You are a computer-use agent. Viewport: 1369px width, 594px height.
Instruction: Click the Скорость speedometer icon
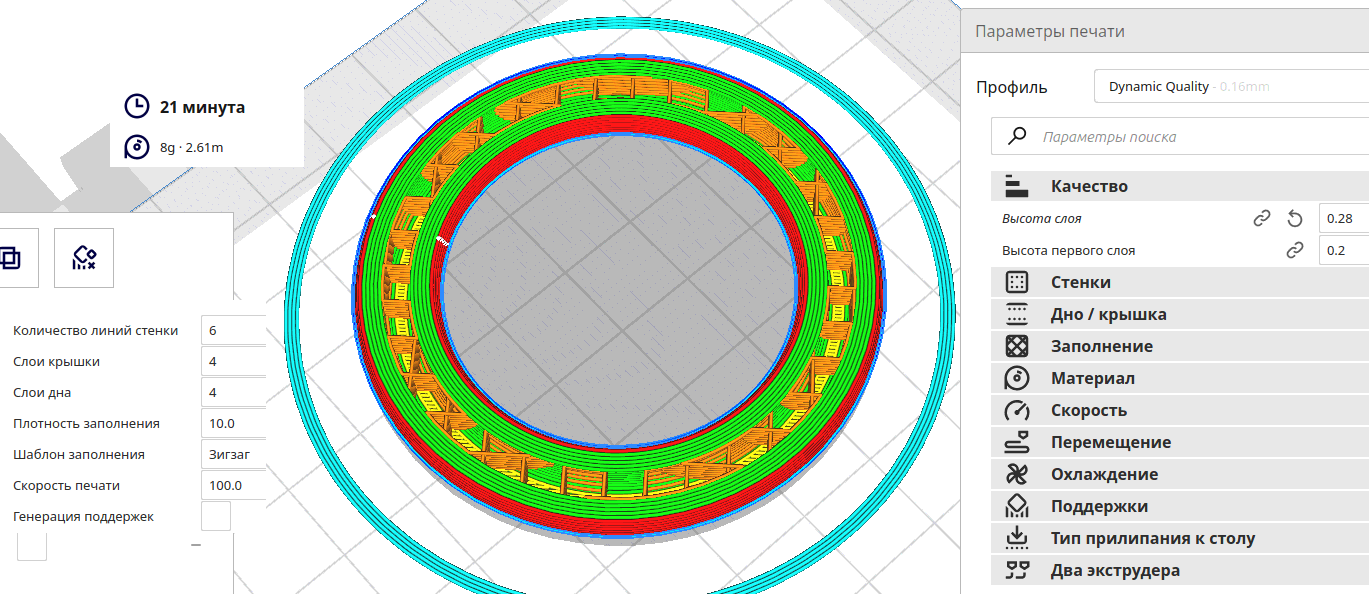[x=1016, y=410]
